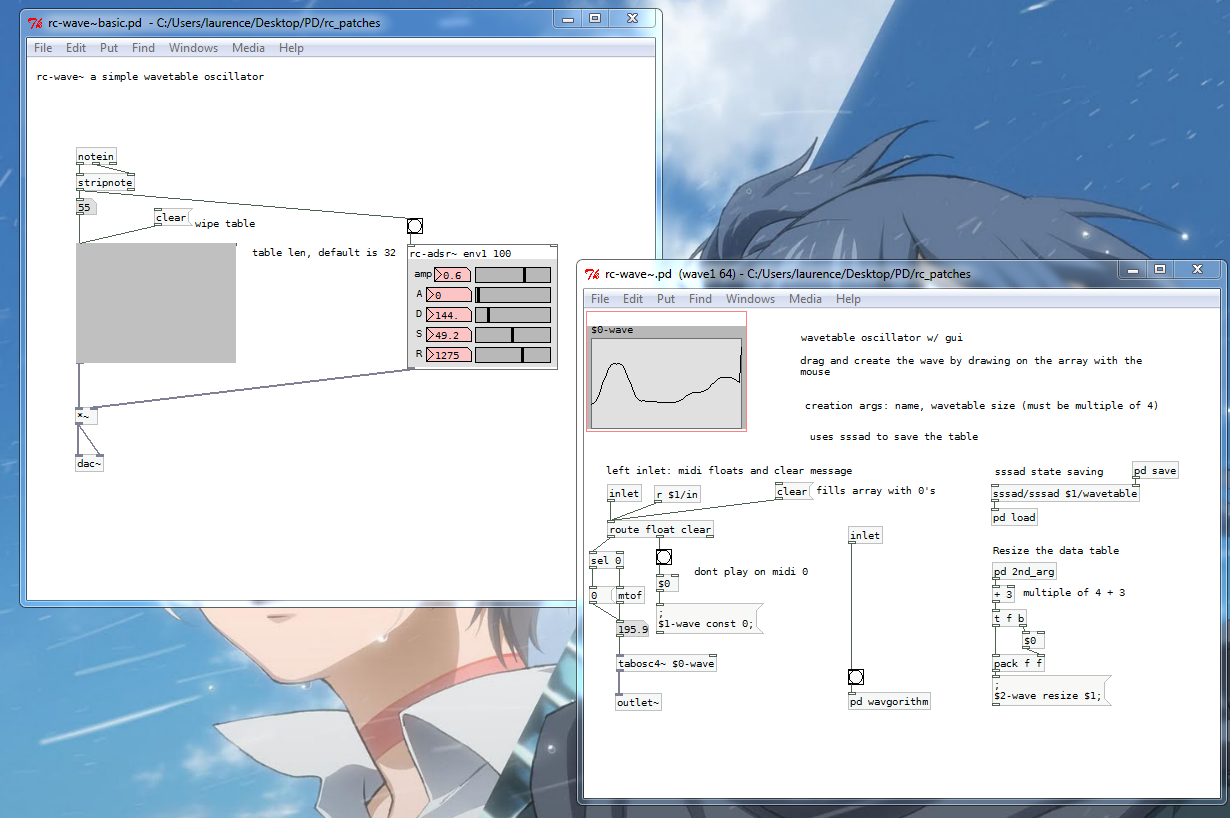The image size is (1230, 818).
Task: Open Help menu in rc-wave~basic.pd window
Action: (x=291, y=48)
